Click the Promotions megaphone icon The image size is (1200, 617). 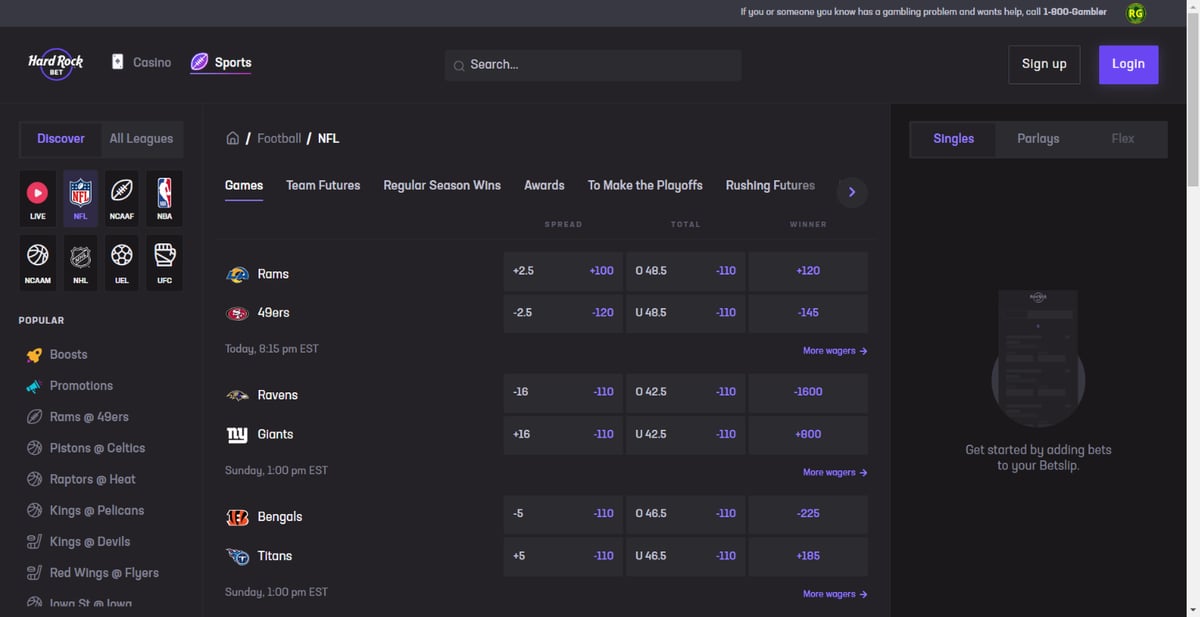click(x=34, y=386)
